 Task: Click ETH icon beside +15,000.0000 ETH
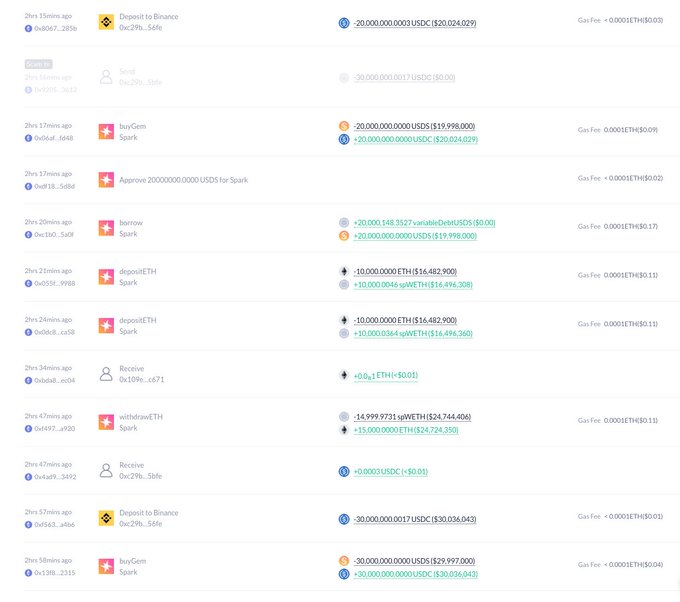coord(344,430)
